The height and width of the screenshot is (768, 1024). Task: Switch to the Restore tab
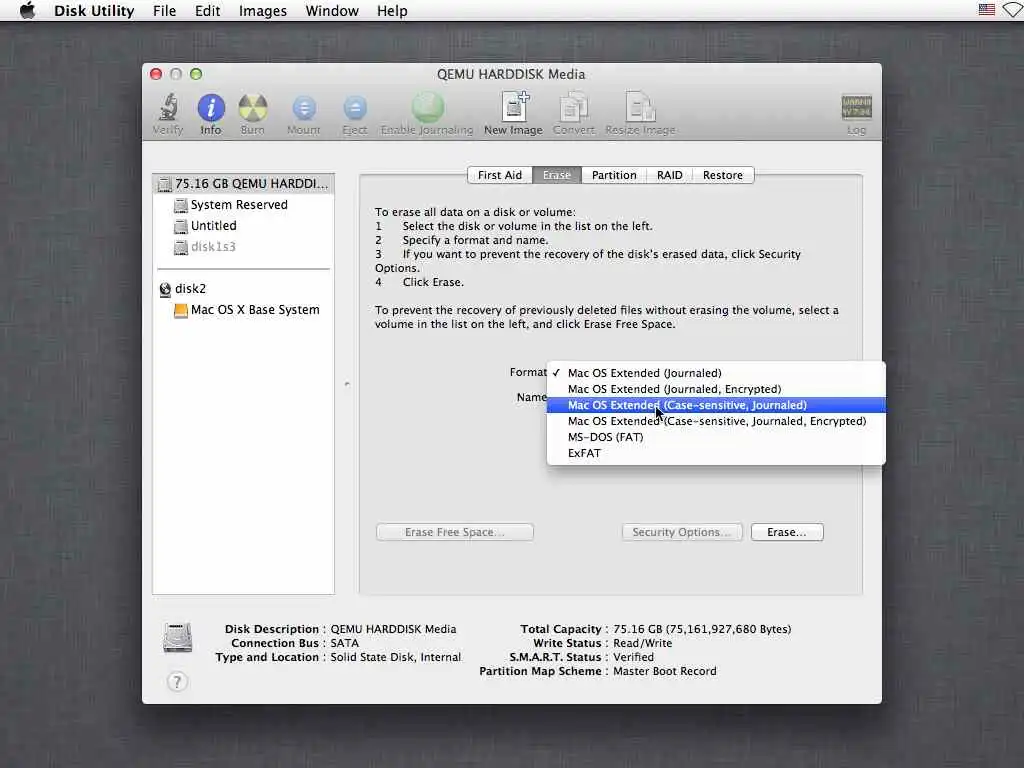pos(723,175)
